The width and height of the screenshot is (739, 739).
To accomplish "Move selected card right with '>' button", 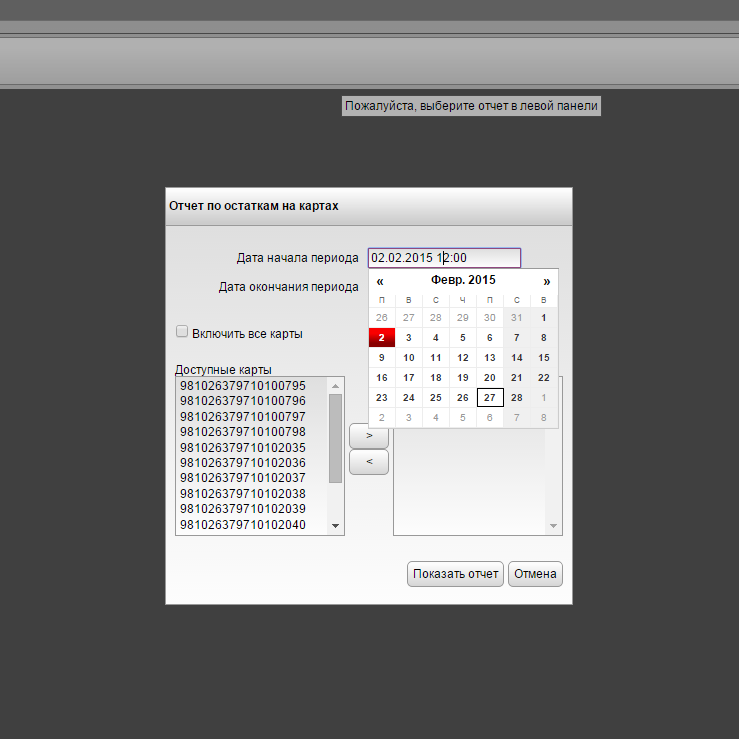I will [x=369, y=436].
